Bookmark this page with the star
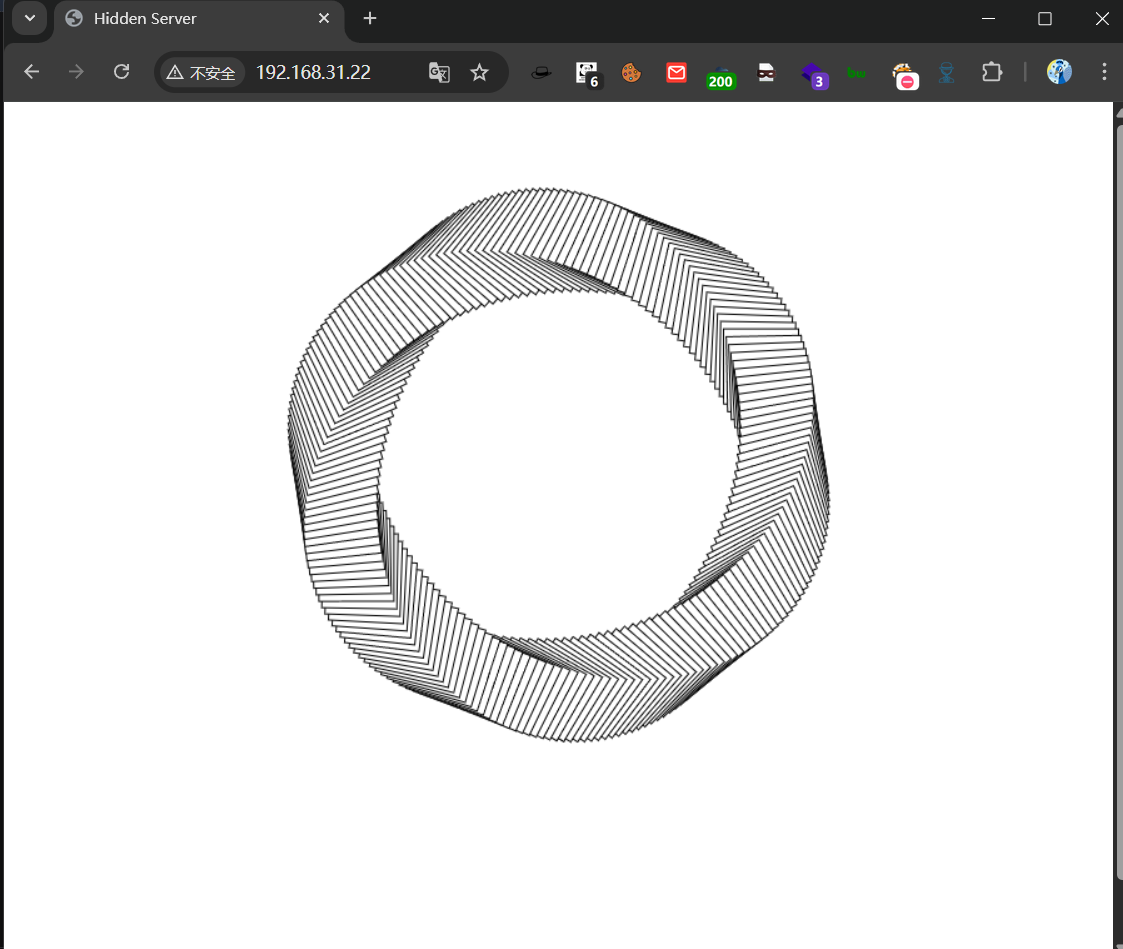This screenshot has height=949, width=1123. (x=480, y=72)
